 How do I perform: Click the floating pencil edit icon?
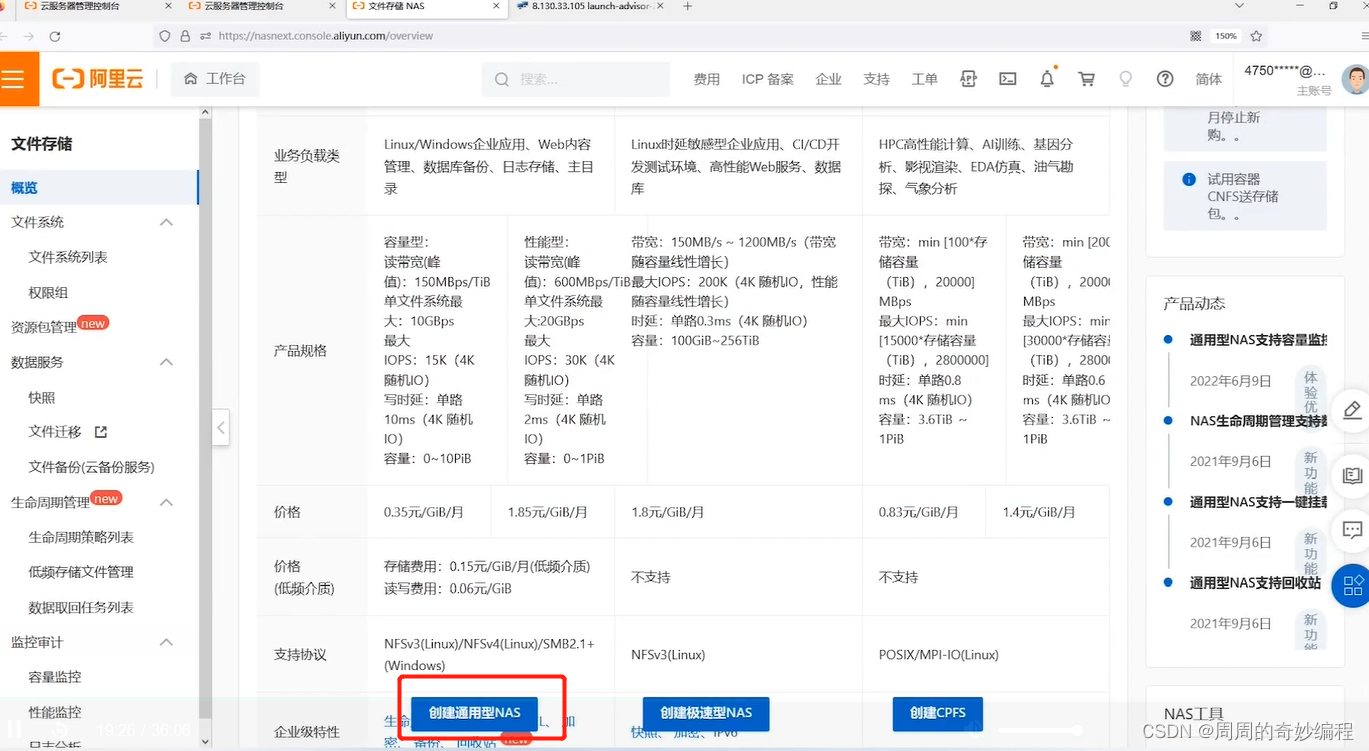point(1352,409)
